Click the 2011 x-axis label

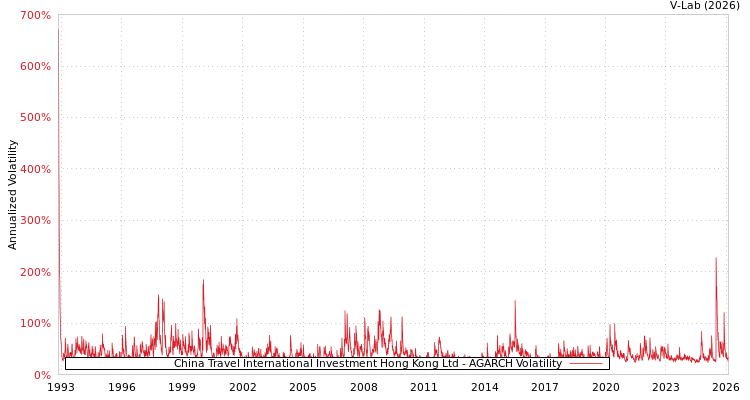(424, 387)
